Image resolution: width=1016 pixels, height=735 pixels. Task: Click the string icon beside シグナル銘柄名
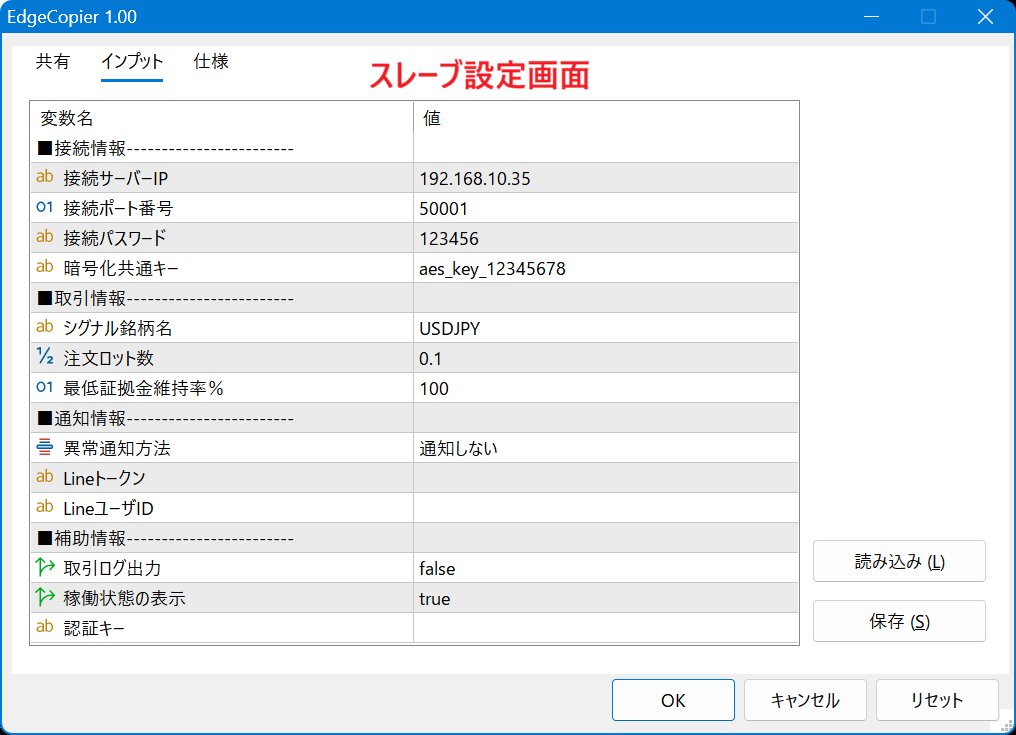pos(45,327)
